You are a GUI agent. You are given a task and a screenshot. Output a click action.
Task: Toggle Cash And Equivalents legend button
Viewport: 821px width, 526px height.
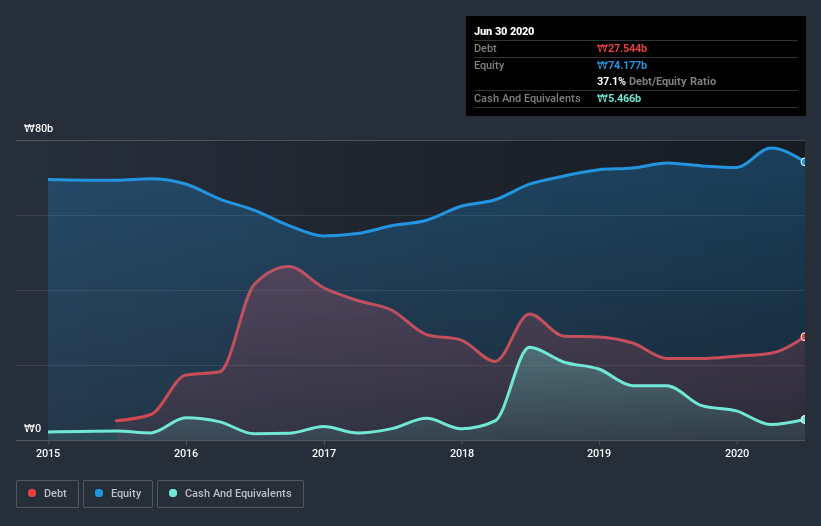tap(230, 494)
